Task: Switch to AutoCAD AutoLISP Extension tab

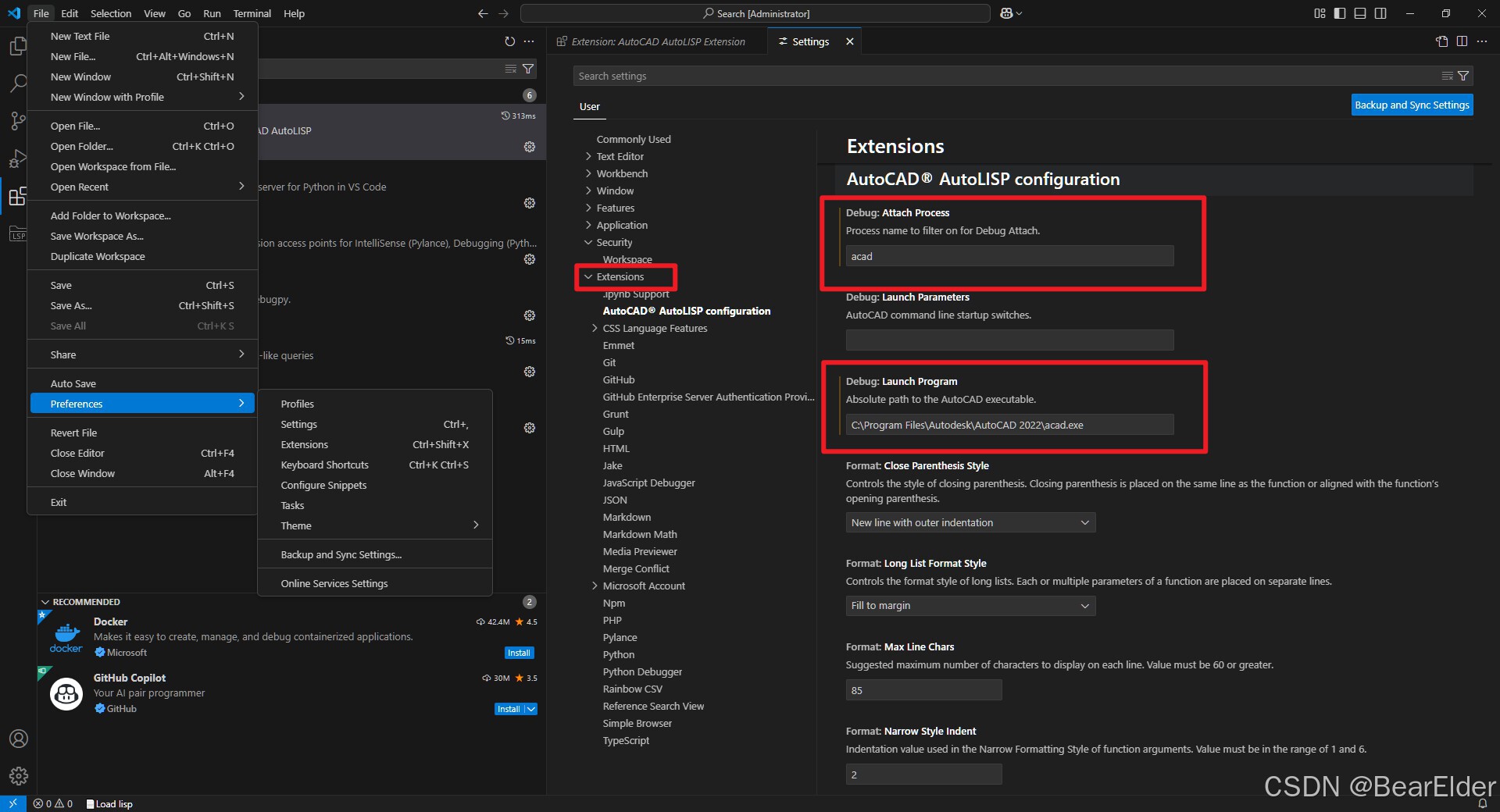Action: click(657, 41)
